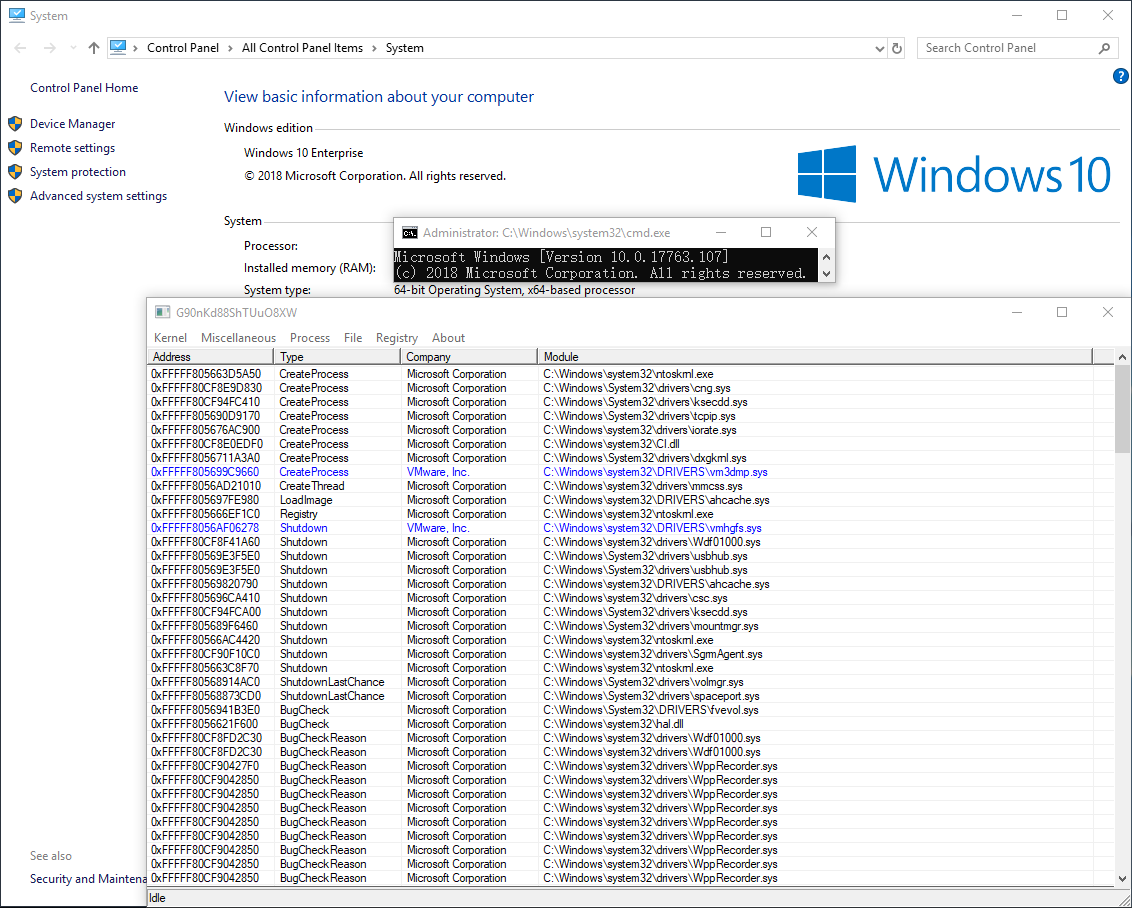Click the shield icon beside System protection
The height and width of the screenshot is (908, 1132).
(15, 172)
